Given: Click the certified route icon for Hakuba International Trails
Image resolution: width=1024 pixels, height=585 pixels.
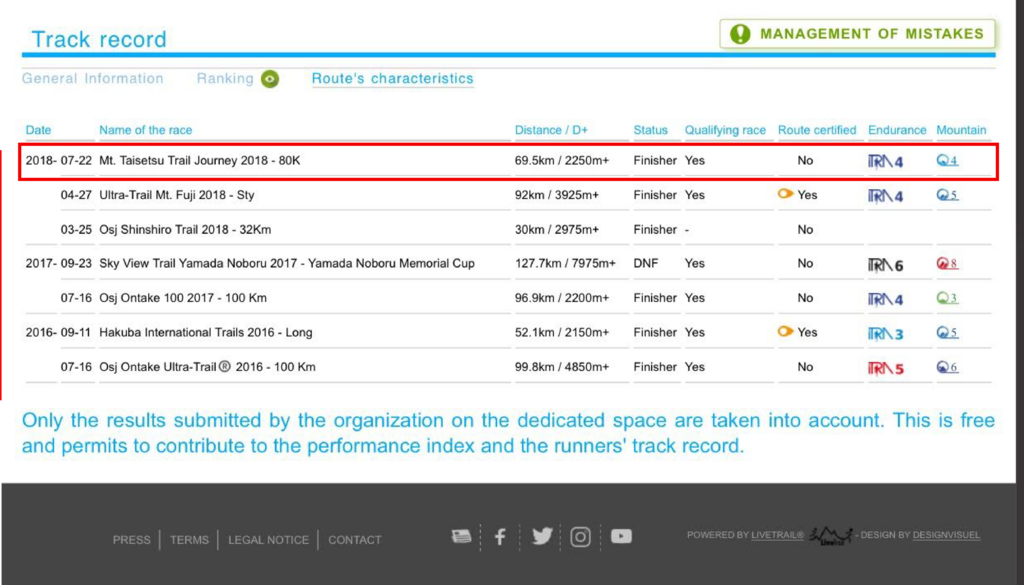Looking at the screenshot, I should pyautogui.click(x=785, y=331).
